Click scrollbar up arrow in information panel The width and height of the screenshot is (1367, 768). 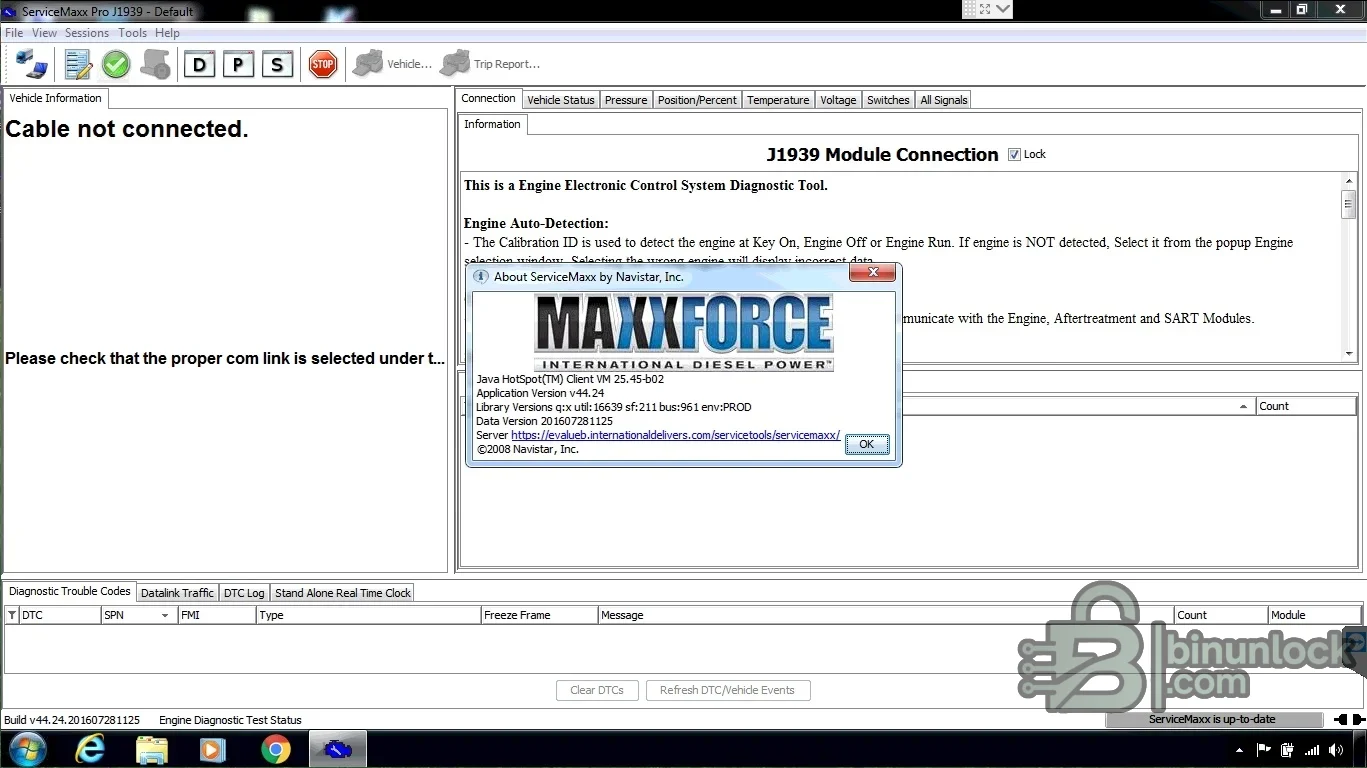[1348, 180]
